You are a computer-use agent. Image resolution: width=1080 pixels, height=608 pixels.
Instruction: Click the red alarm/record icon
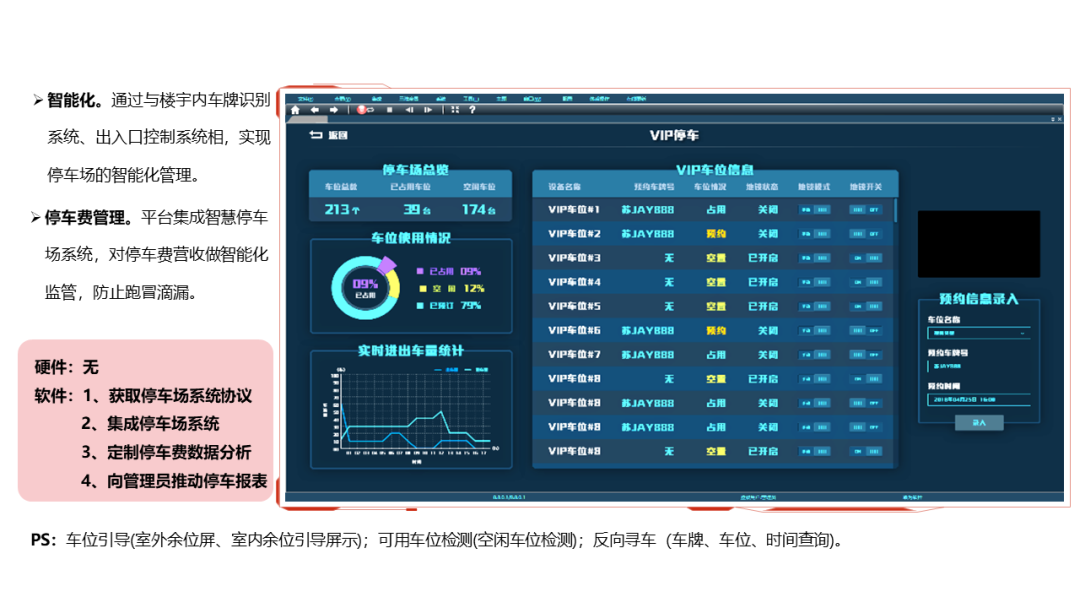pyautogui.click(x=362, y=110)
